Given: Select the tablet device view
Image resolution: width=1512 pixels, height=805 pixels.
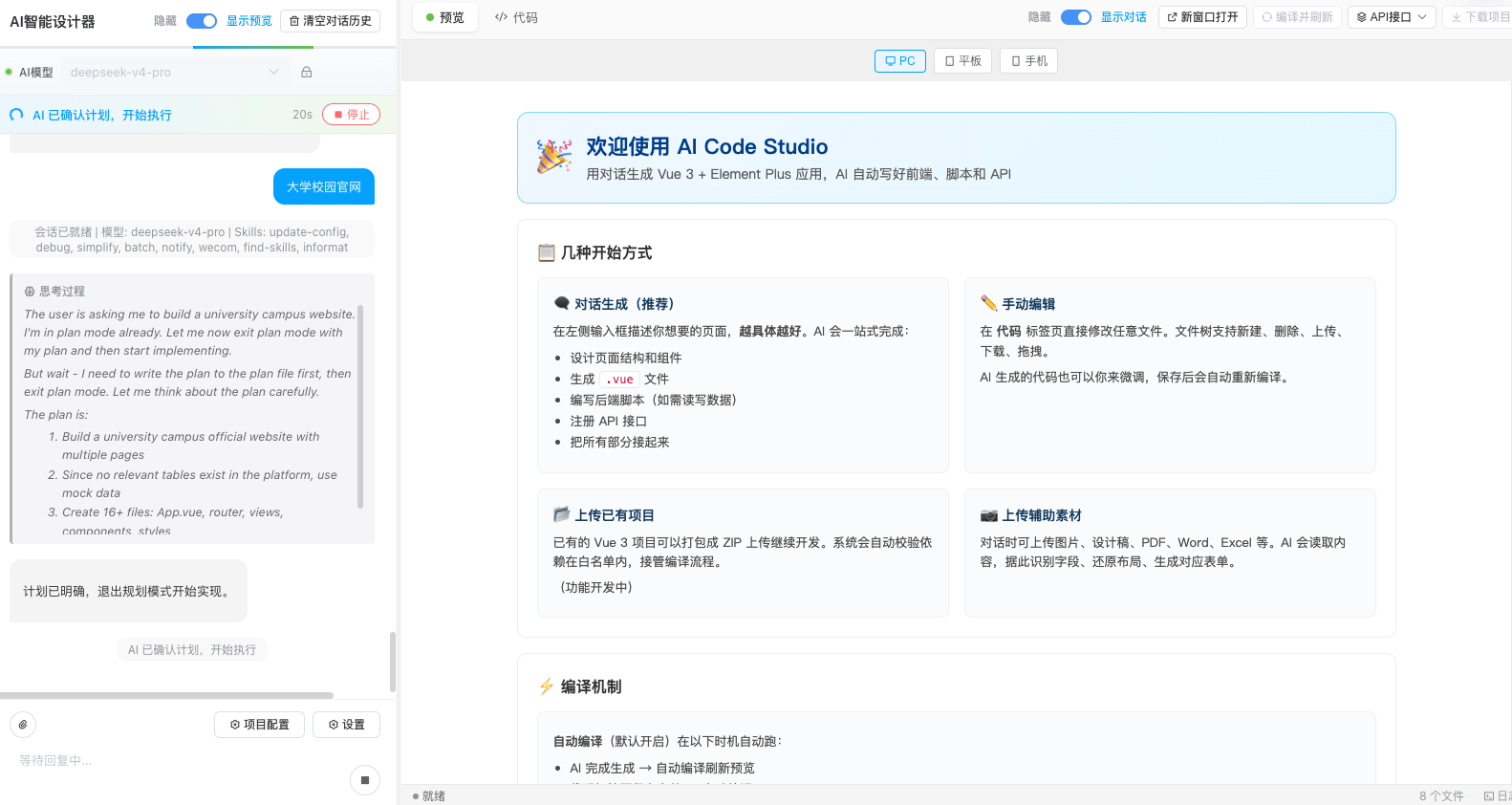Looking at the screenshot, I should coord(962,61).
